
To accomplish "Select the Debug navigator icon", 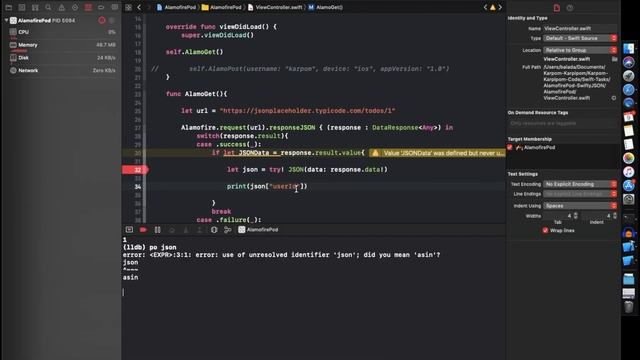I will (88, 7).
